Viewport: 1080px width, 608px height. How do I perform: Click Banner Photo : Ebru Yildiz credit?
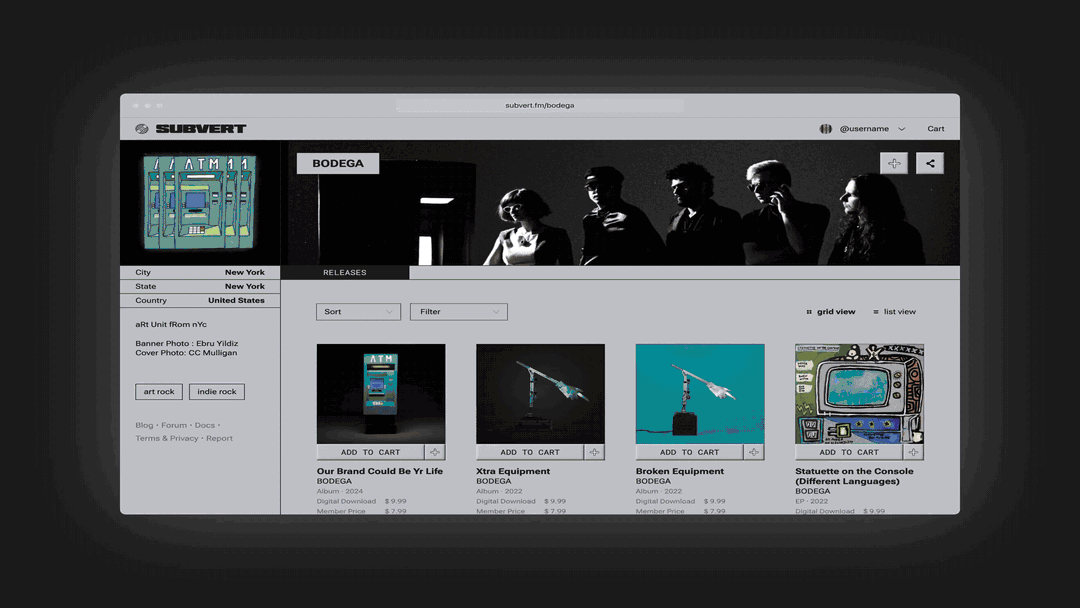[x=187, y=344]
